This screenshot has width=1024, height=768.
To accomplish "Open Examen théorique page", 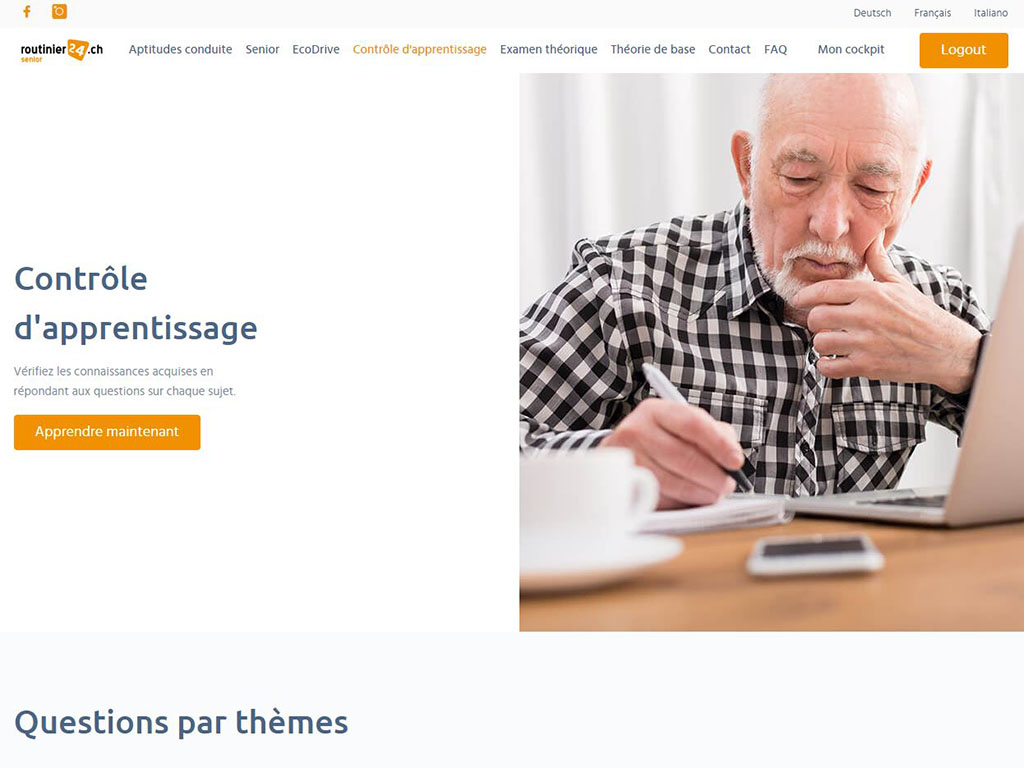I will tap(549, 50).
